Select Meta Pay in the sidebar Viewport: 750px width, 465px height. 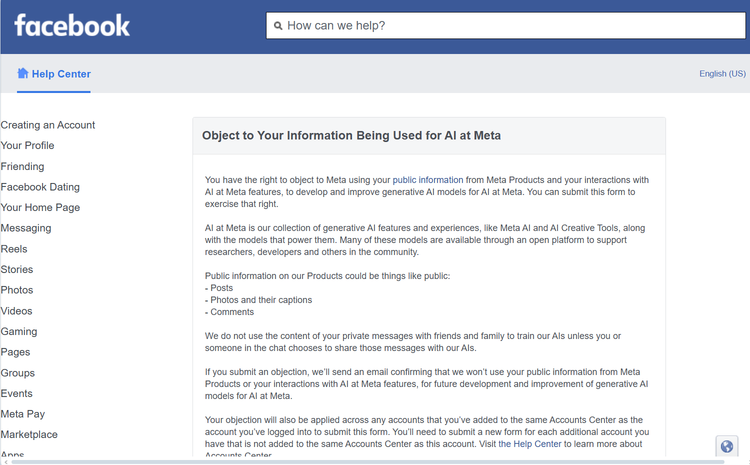[22, 414]
